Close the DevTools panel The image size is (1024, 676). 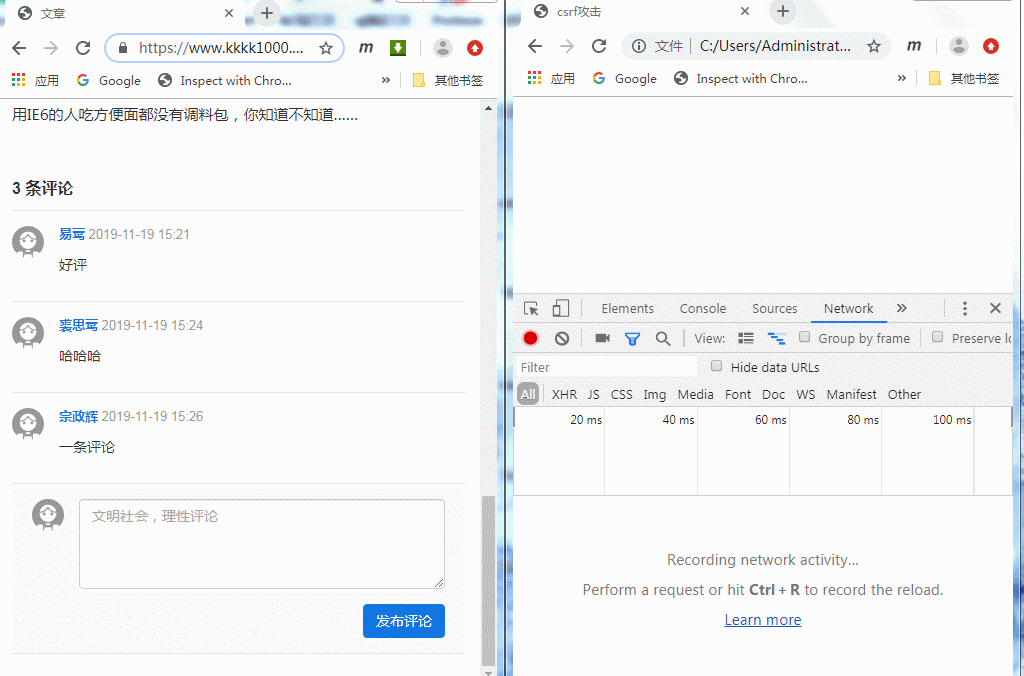pyautogui.click(x=995, y=308)
